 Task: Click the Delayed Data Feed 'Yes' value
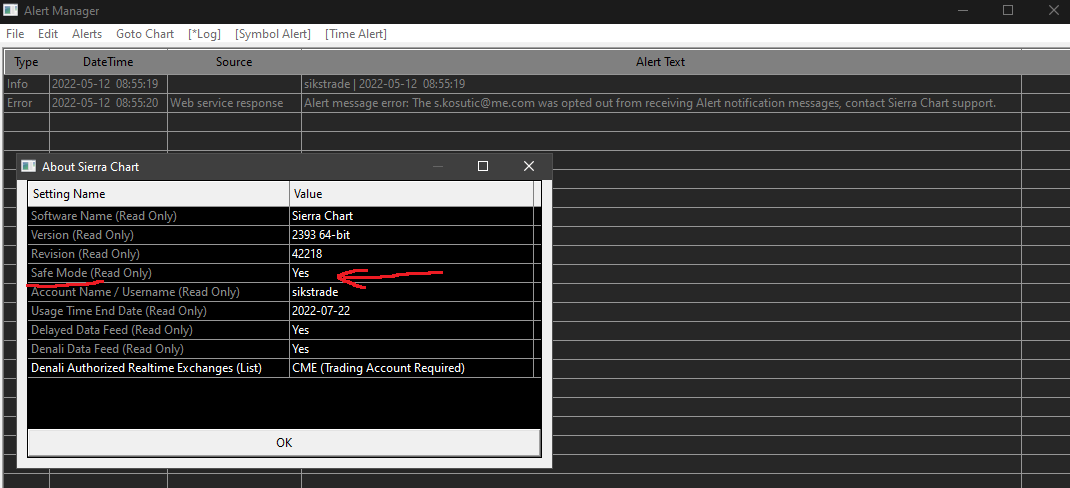point(411,330)
